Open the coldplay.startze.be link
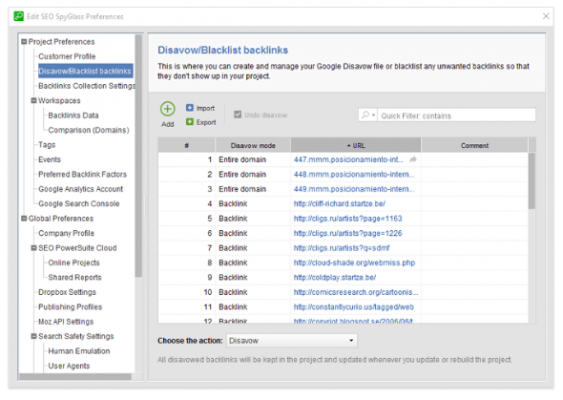This screenshot has width=563, height=400. [335, 277]
